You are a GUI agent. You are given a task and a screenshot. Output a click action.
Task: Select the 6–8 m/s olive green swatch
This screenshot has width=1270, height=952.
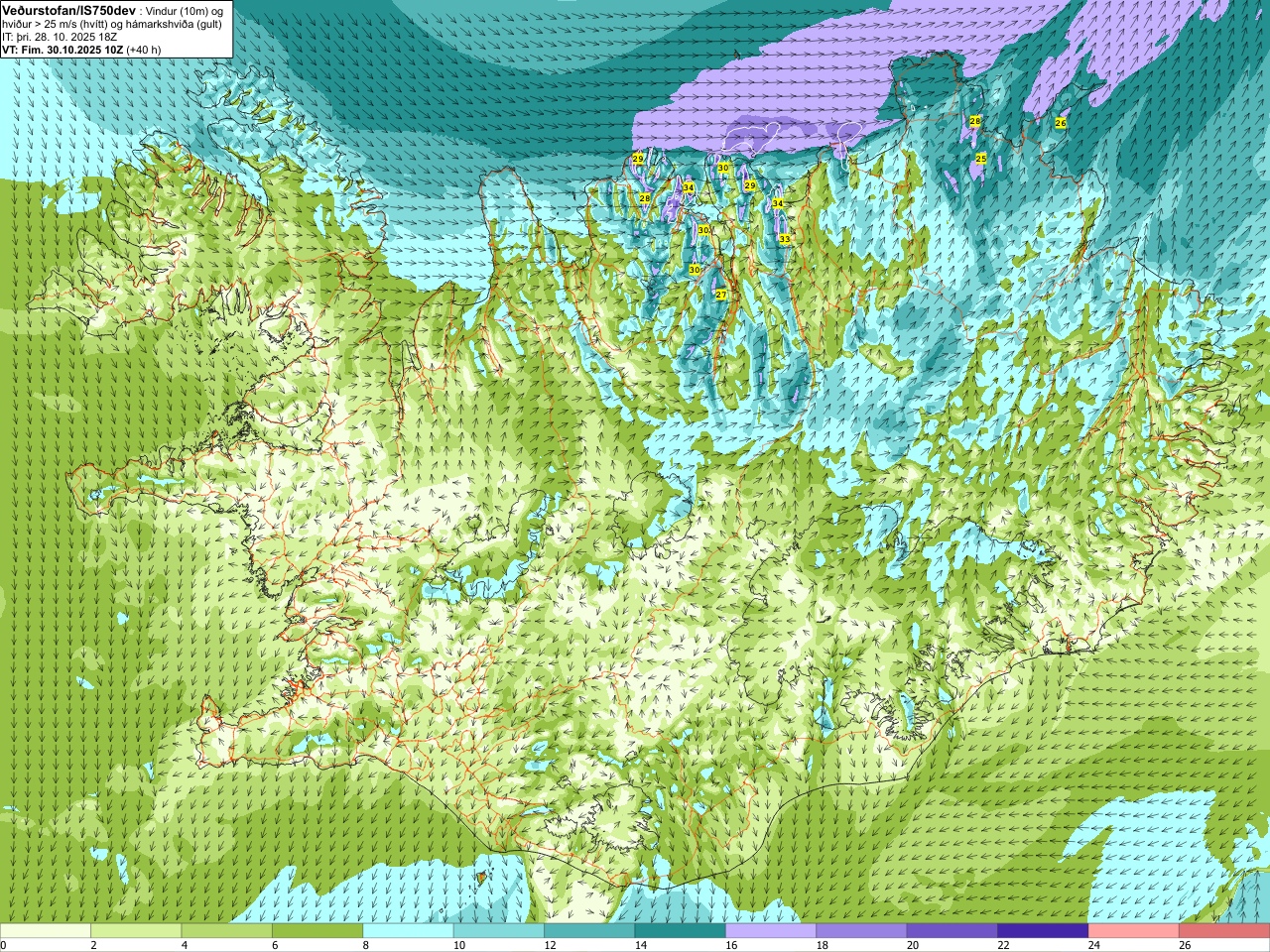[x=317, y=931]
